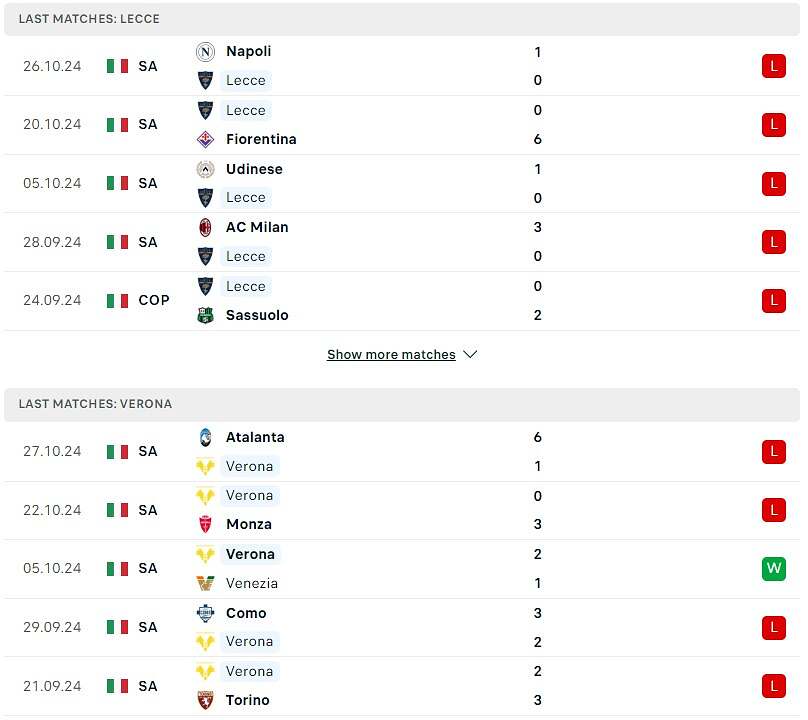Open the Show more matches link
The height and width of the screenshot is (720, 808).
[393, 356]
